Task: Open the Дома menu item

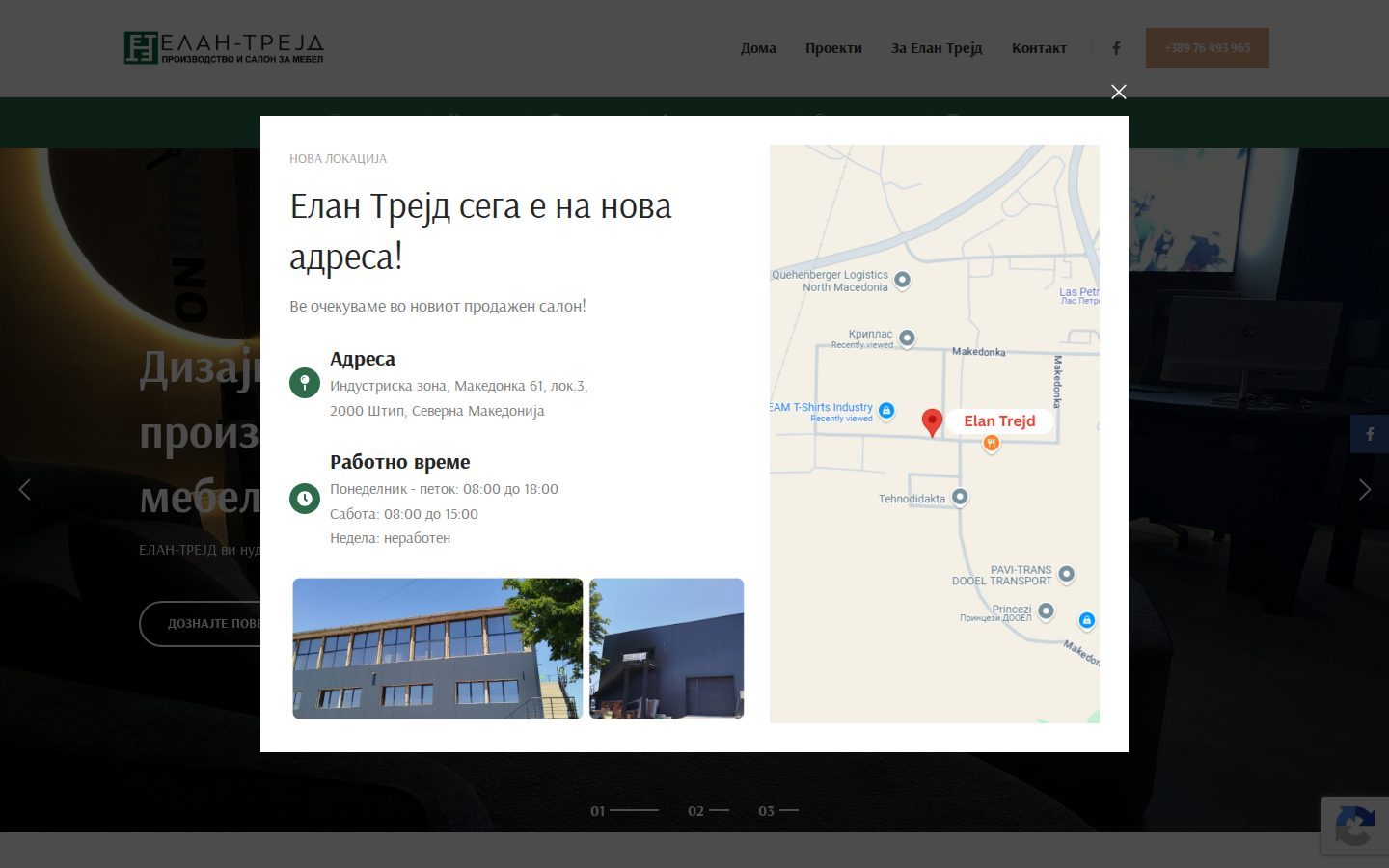Action: pyautogui.click(x=758, y=48)
